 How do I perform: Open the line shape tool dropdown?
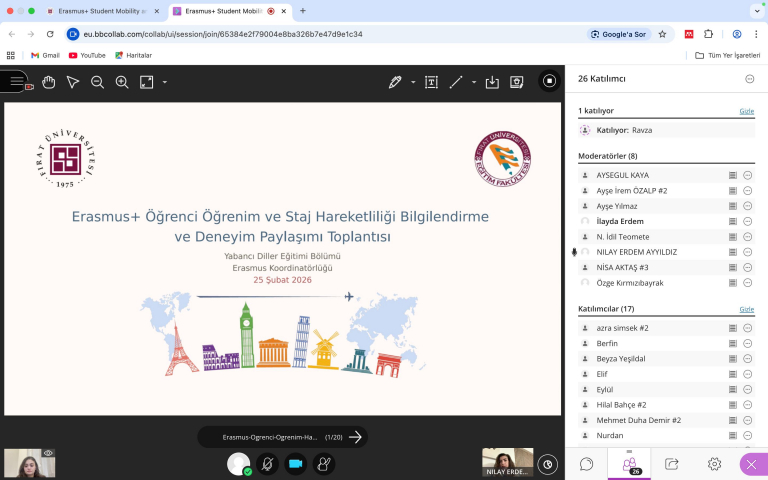click(x=473, y=82)
